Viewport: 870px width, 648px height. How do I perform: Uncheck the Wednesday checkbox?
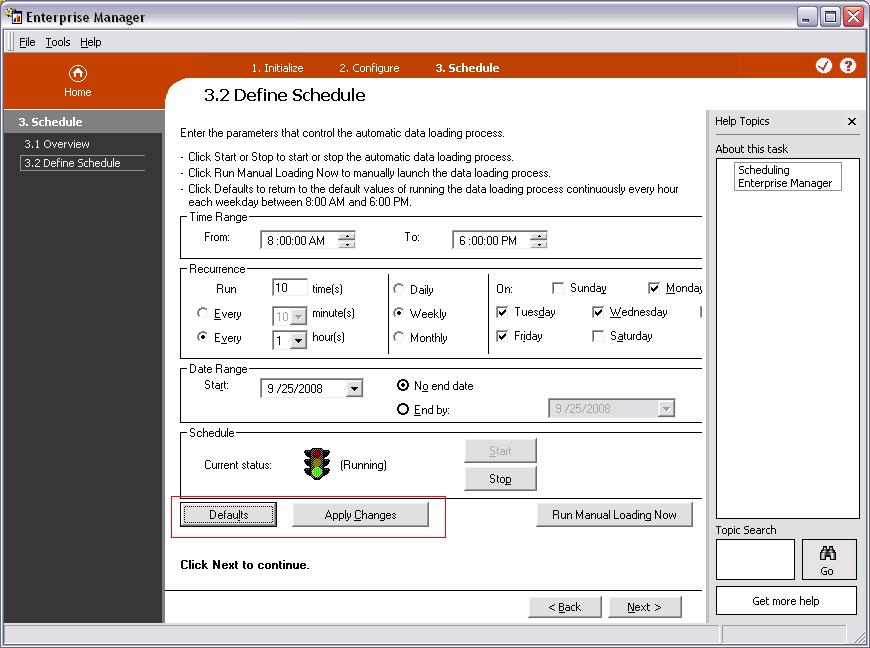(599, 311)
